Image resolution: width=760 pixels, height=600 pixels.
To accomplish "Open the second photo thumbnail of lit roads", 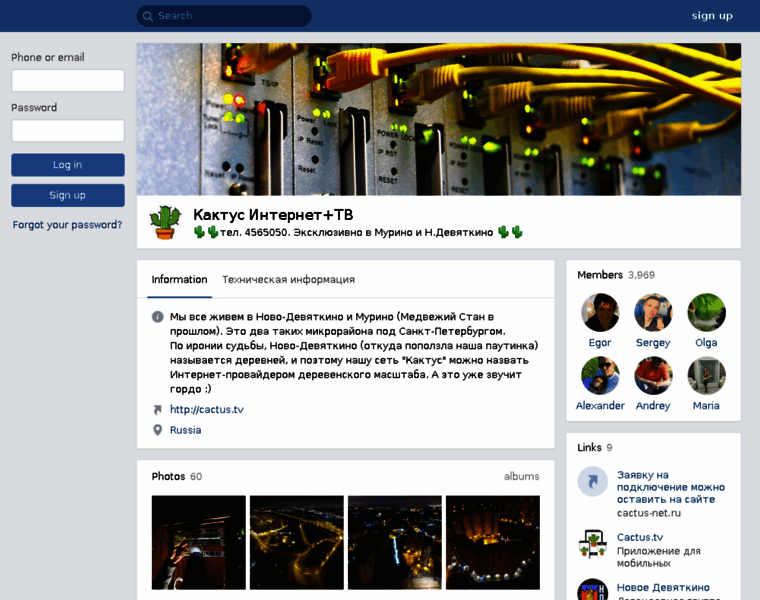I will click(297, 542).
